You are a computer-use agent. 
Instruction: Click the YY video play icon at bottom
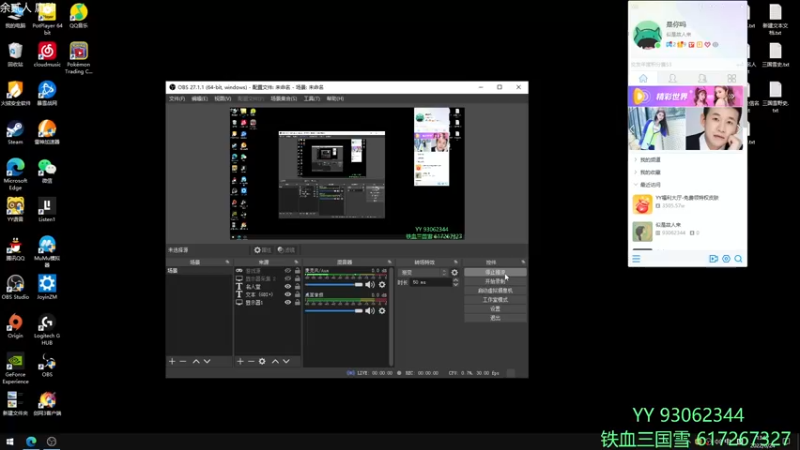point(713,259)
